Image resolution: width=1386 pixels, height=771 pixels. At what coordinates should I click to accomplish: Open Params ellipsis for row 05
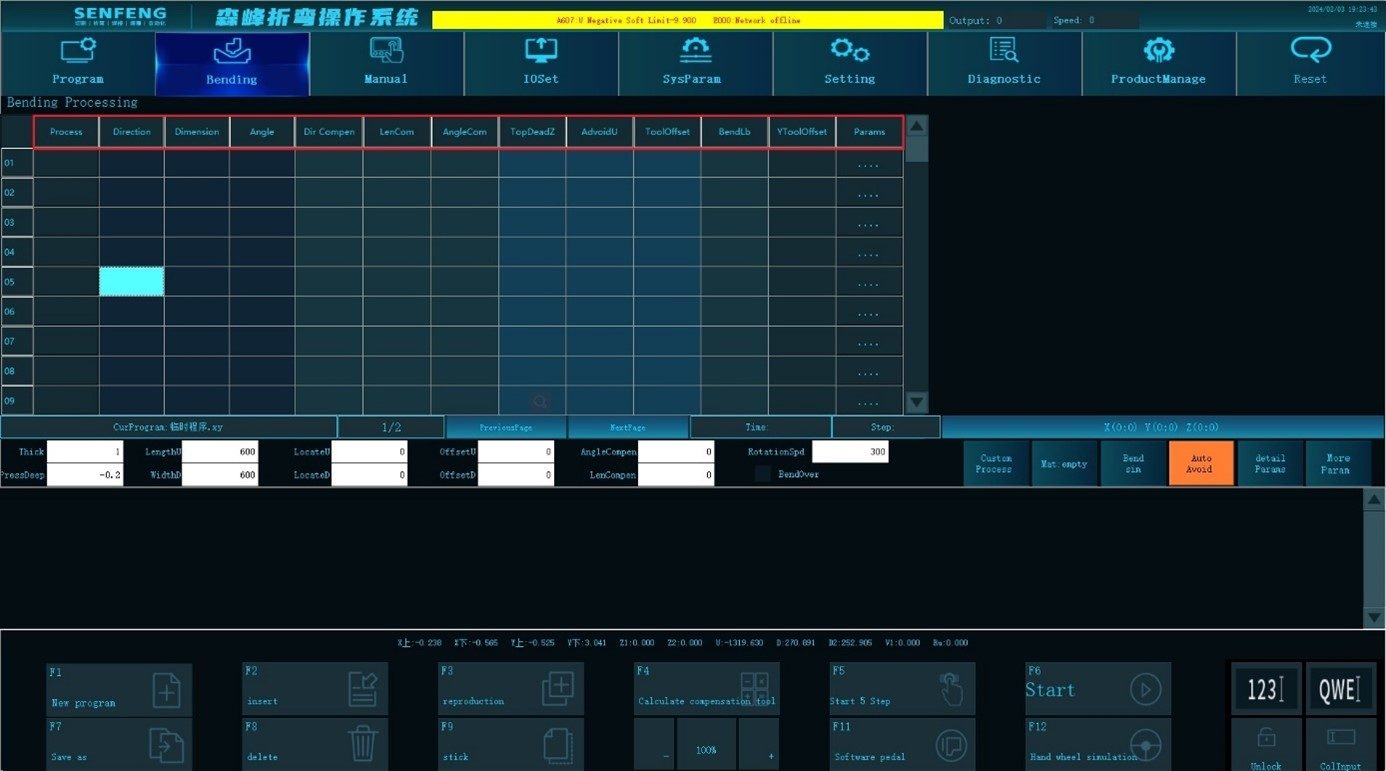click(869, 283)
